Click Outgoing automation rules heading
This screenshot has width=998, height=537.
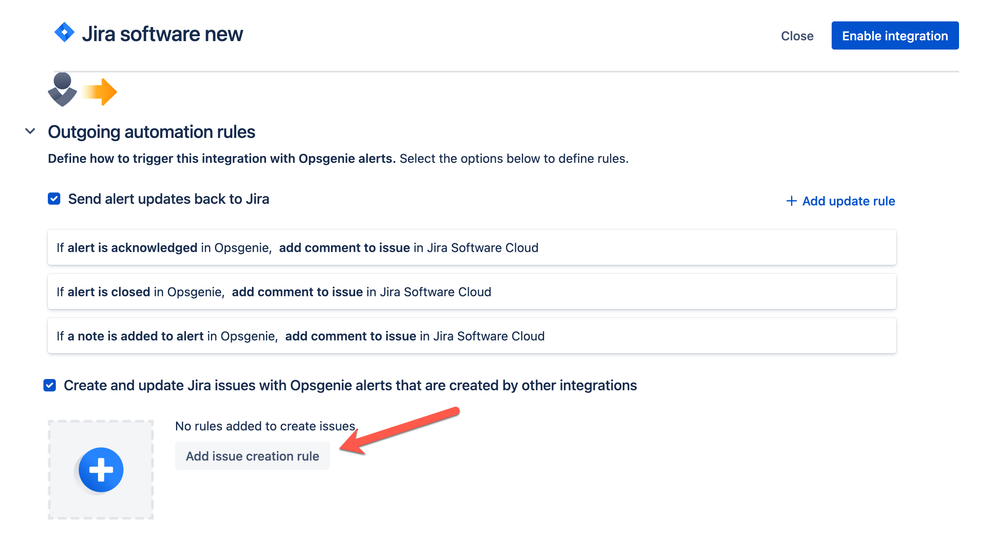point(151,132)
